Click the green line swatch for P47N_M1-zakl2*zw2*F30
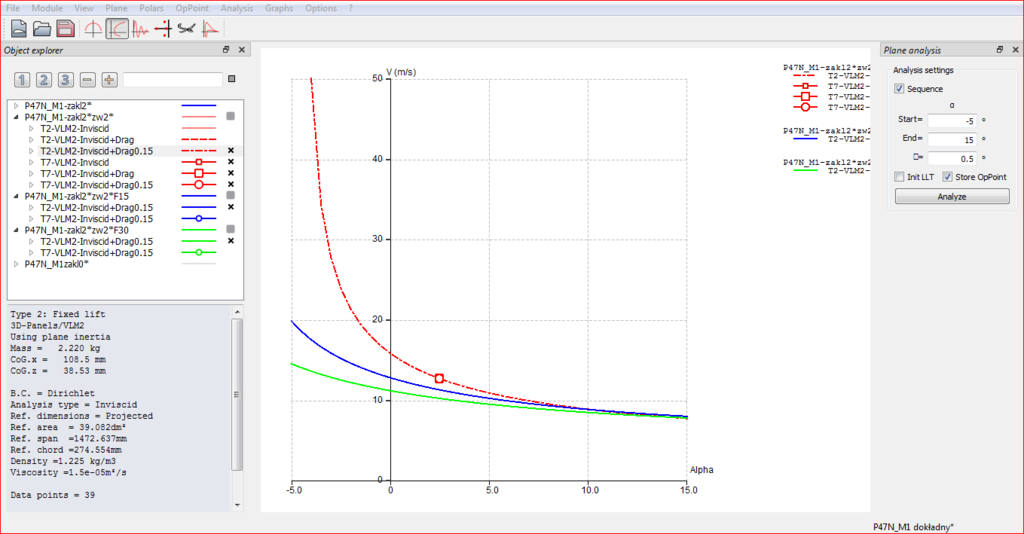Screen dimensions: 1024x534 coord(199,230)
